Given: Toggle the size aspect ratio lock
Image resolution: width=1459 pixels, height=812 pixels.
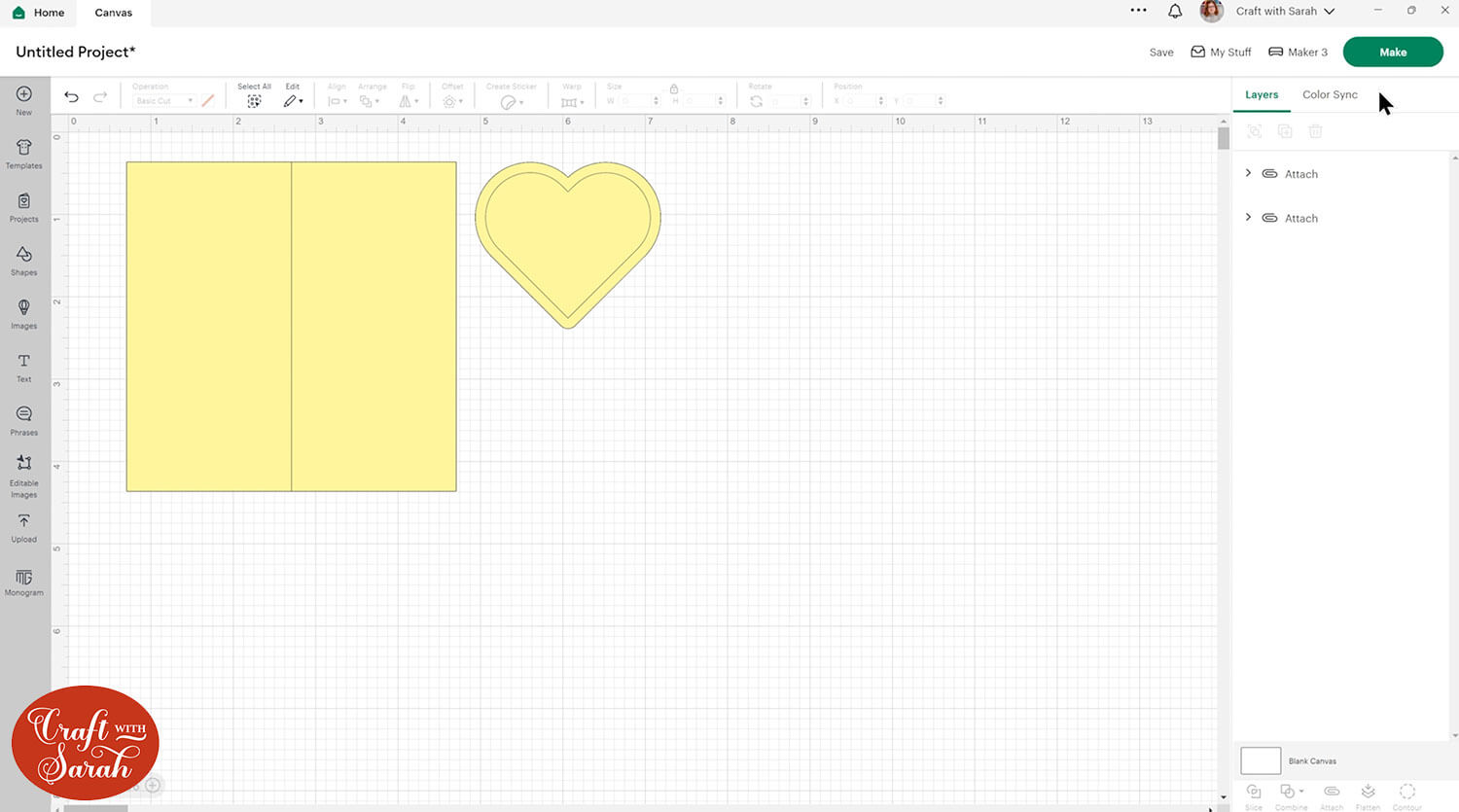Looking at the screenshot, I should 674,88.
